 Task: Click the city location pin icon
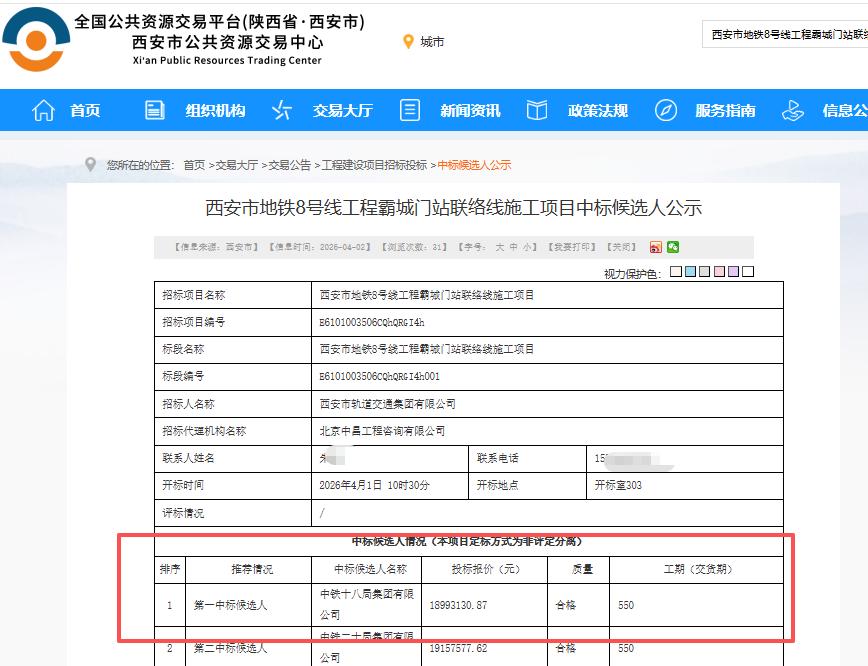point(408,42)
